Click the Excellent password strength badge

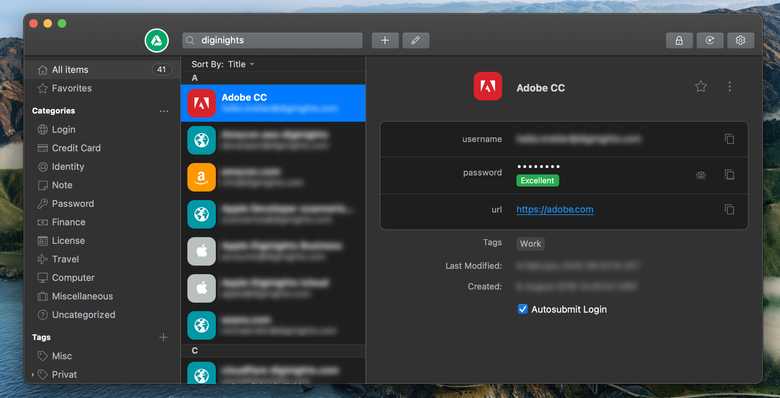coord(537,181)
